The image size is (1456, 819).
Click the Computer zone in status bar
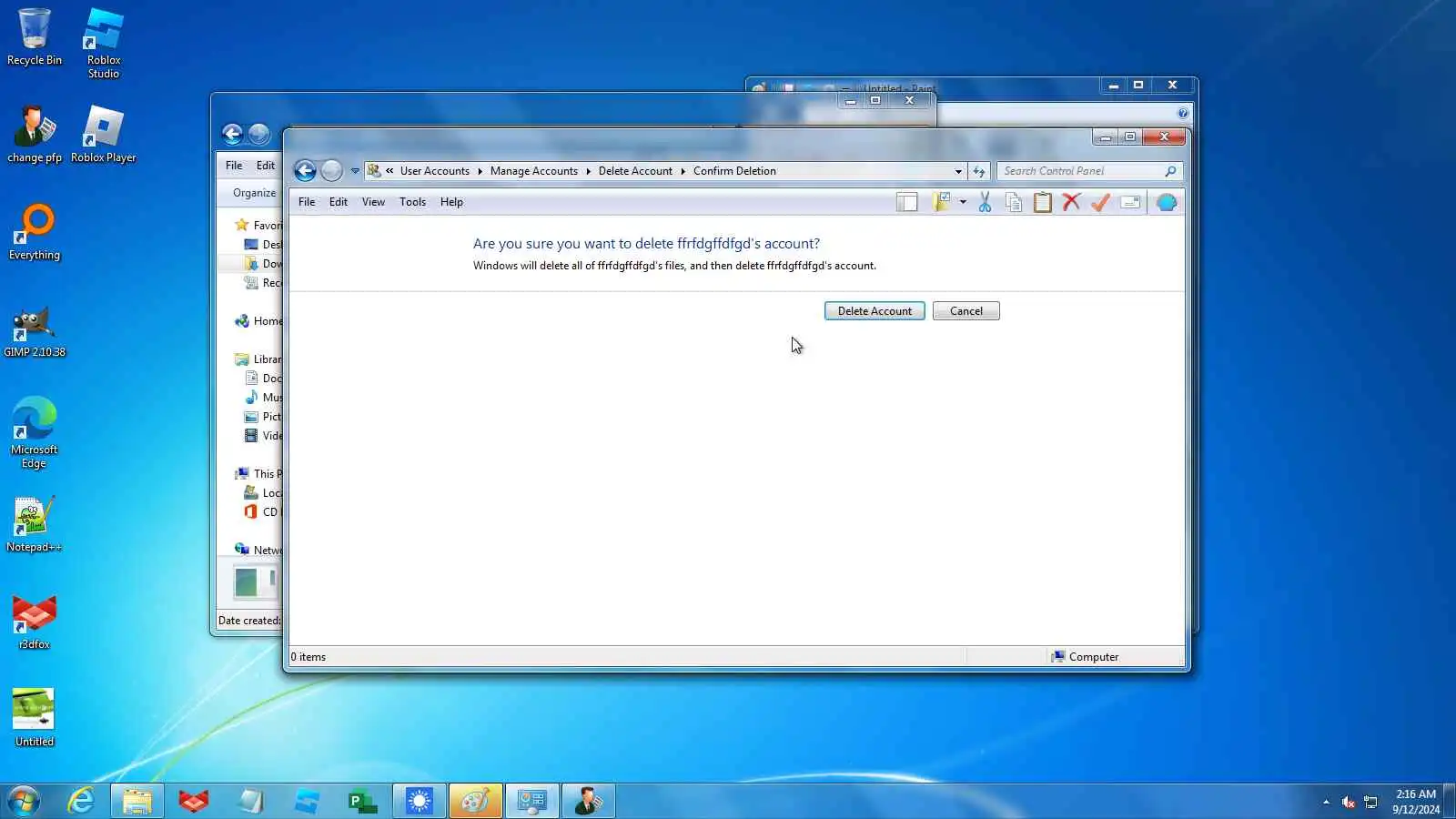(x=1085, y=657)
